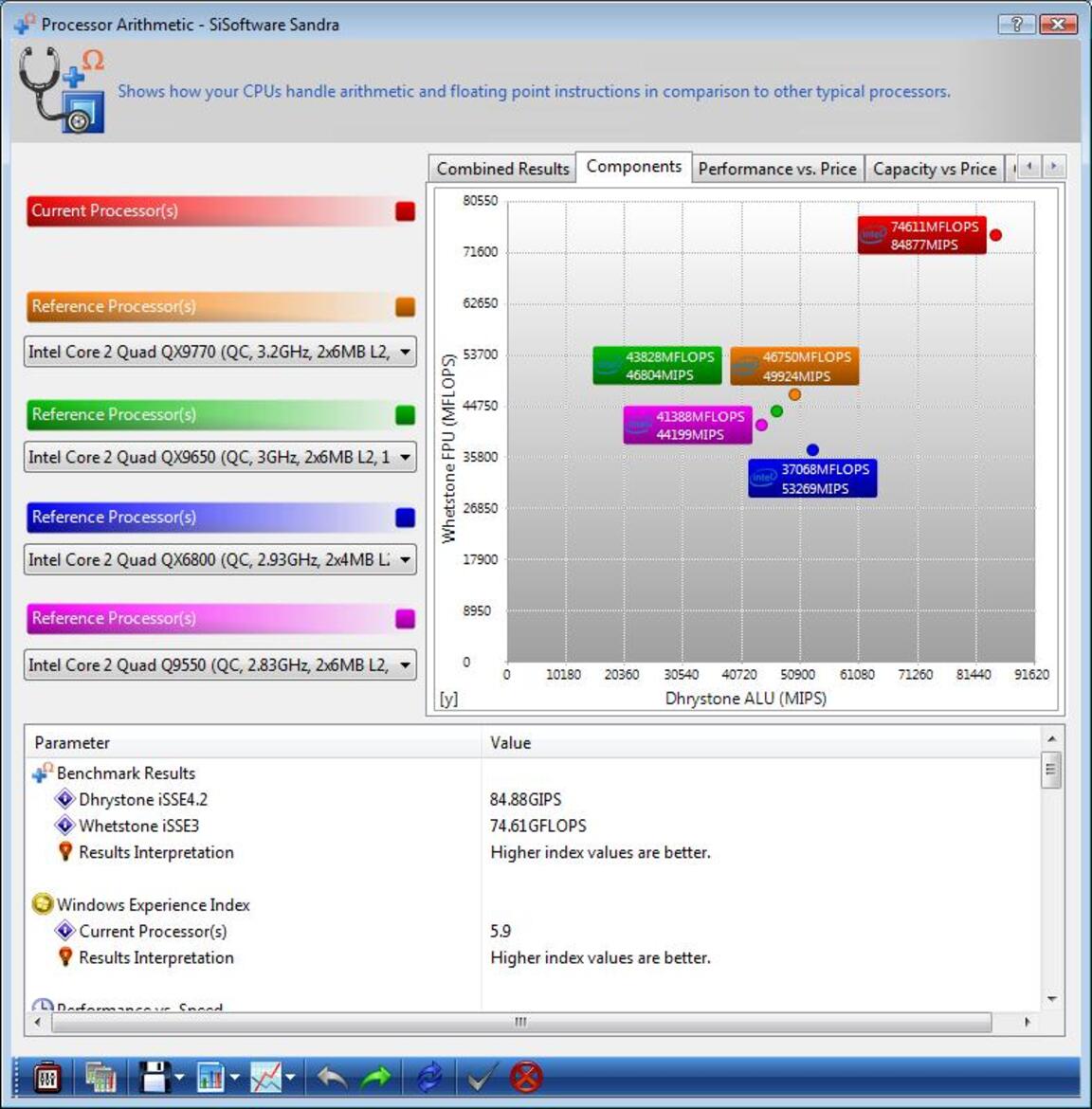Image resolution: width=1092 pixels, height=1109 pixels.
Task: Open the Intel Core 2 Quad QX9650 dropdown
Action: [x=220, y=457]
